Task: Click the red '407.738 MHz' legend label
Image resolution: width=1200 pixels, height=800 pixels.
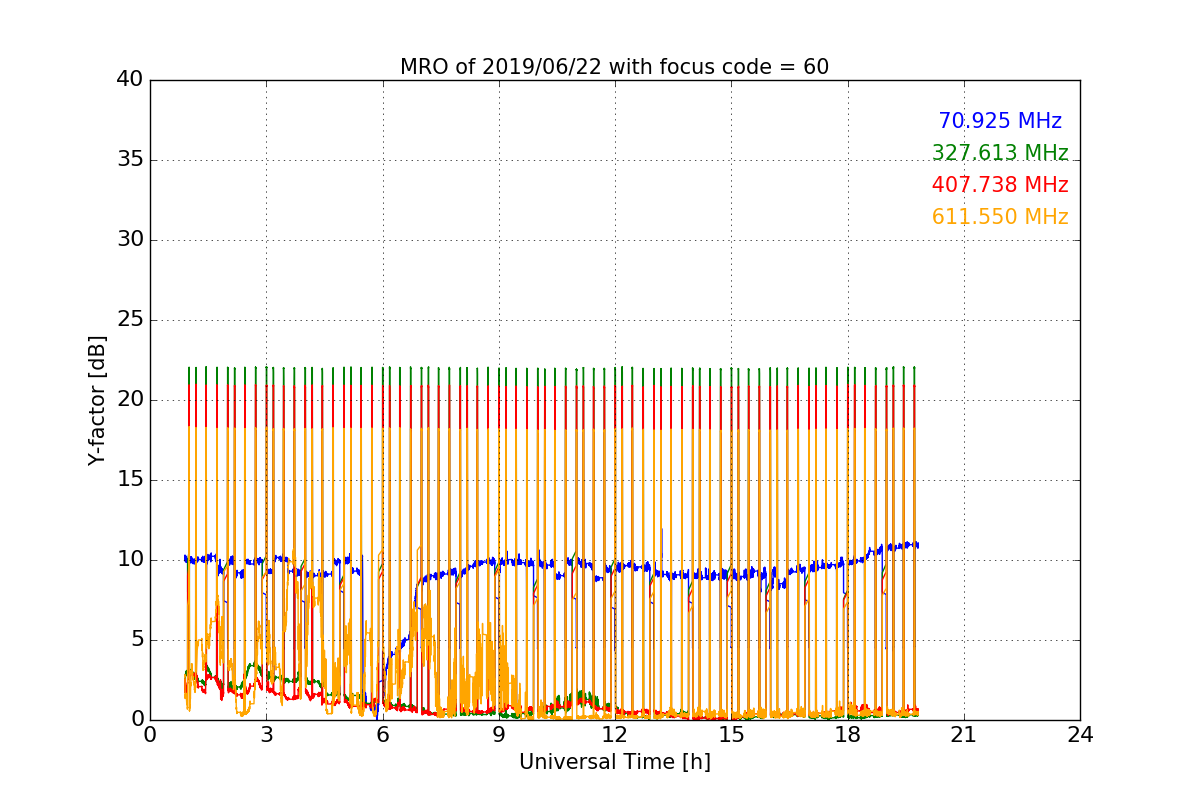Action: [1000, 185]
